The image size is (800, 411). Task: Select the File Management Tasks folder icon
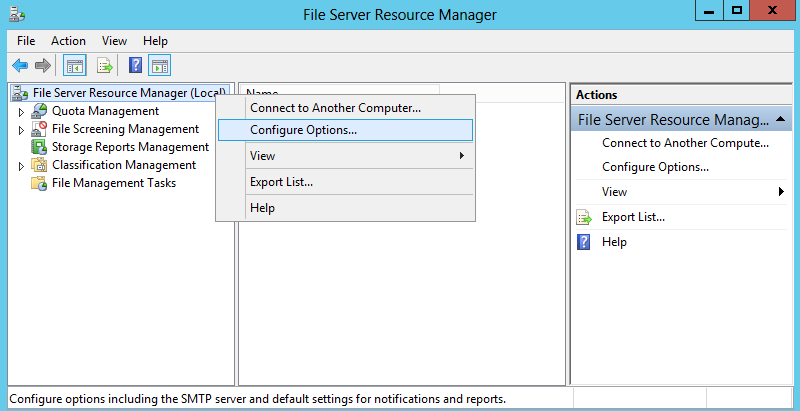[x=39, y=183]
